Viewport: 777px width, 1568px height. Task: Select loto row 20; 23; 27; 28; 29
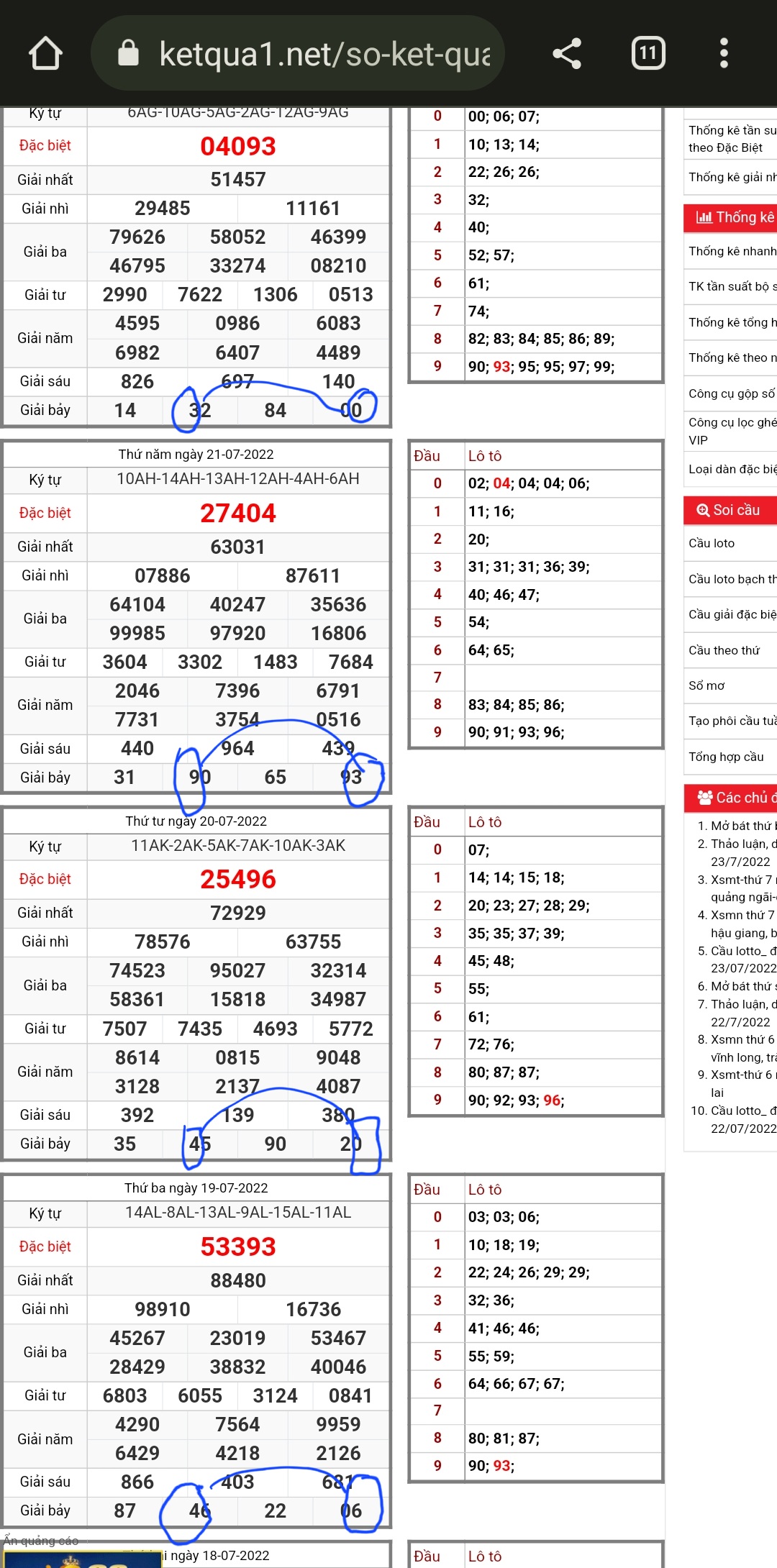(529, 906)
